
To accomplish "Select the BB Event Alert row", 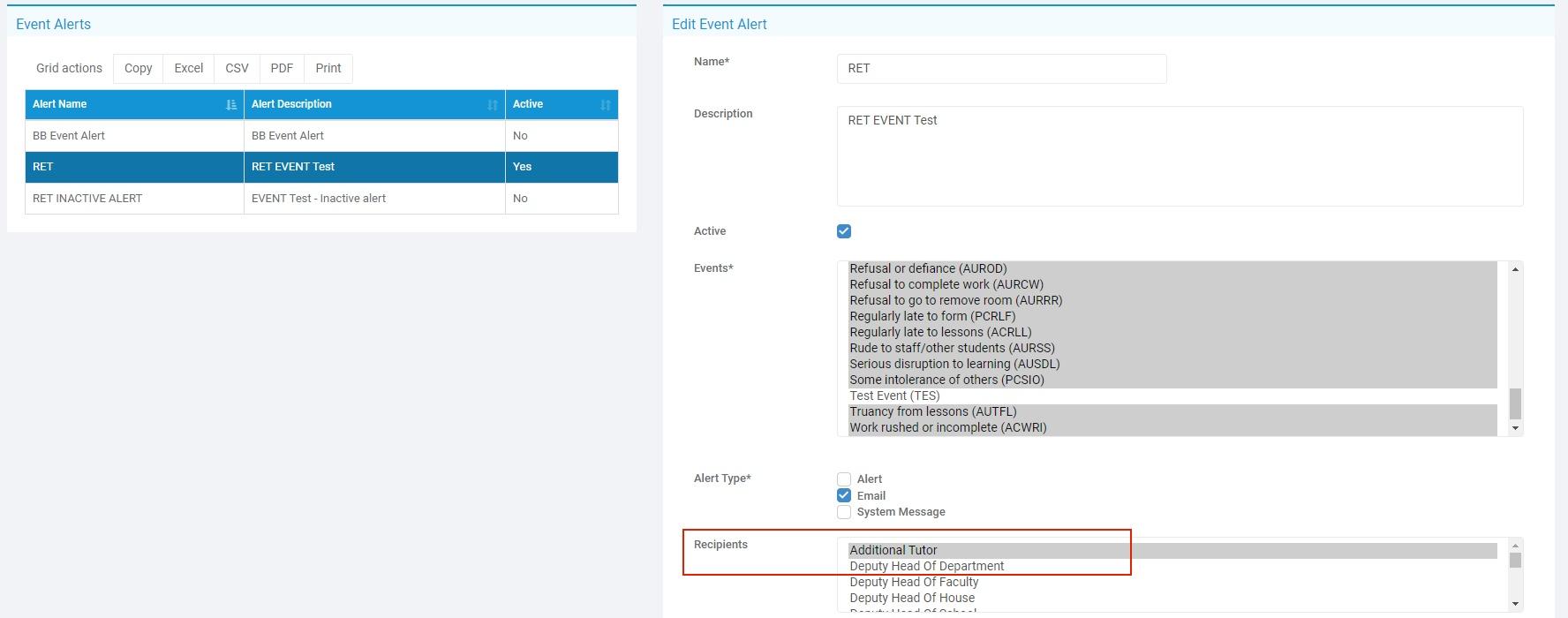I will click(x=69, y=136).
